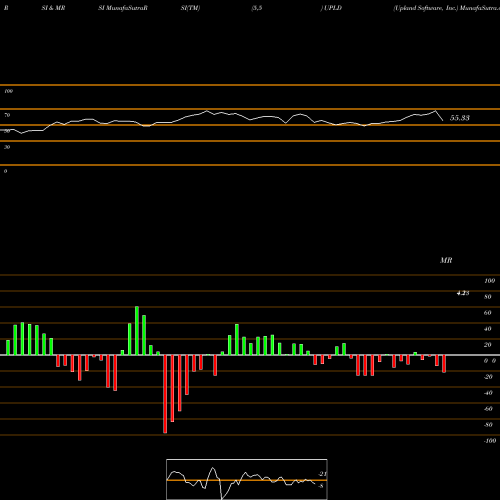
Task: Click the Upland Software, Inc. header text
Action: click(x=426, y=8)
